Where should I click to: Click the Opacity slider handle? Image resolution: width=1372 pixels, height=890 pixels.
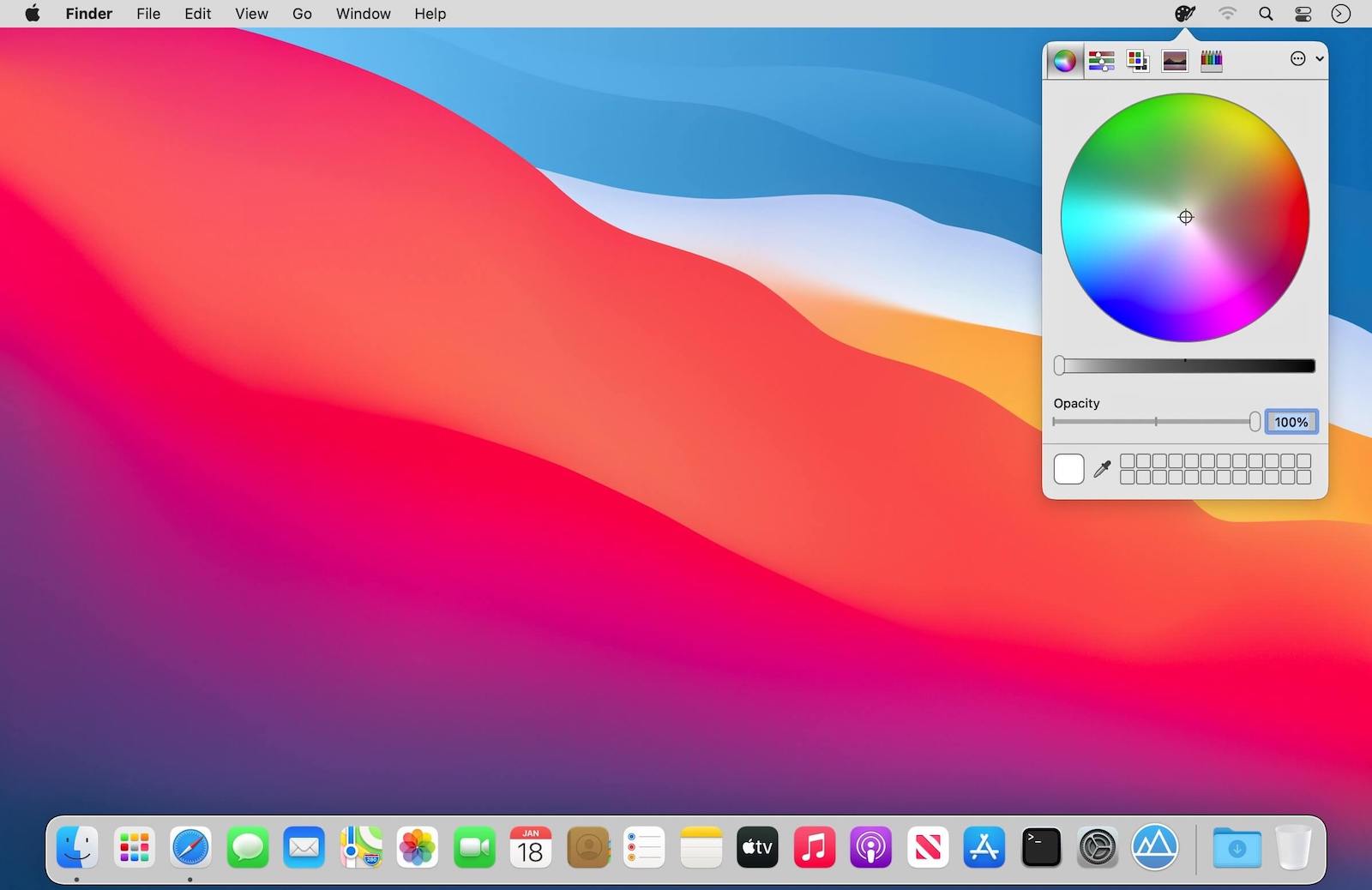pyautogui.click(x=1255, y=421)
